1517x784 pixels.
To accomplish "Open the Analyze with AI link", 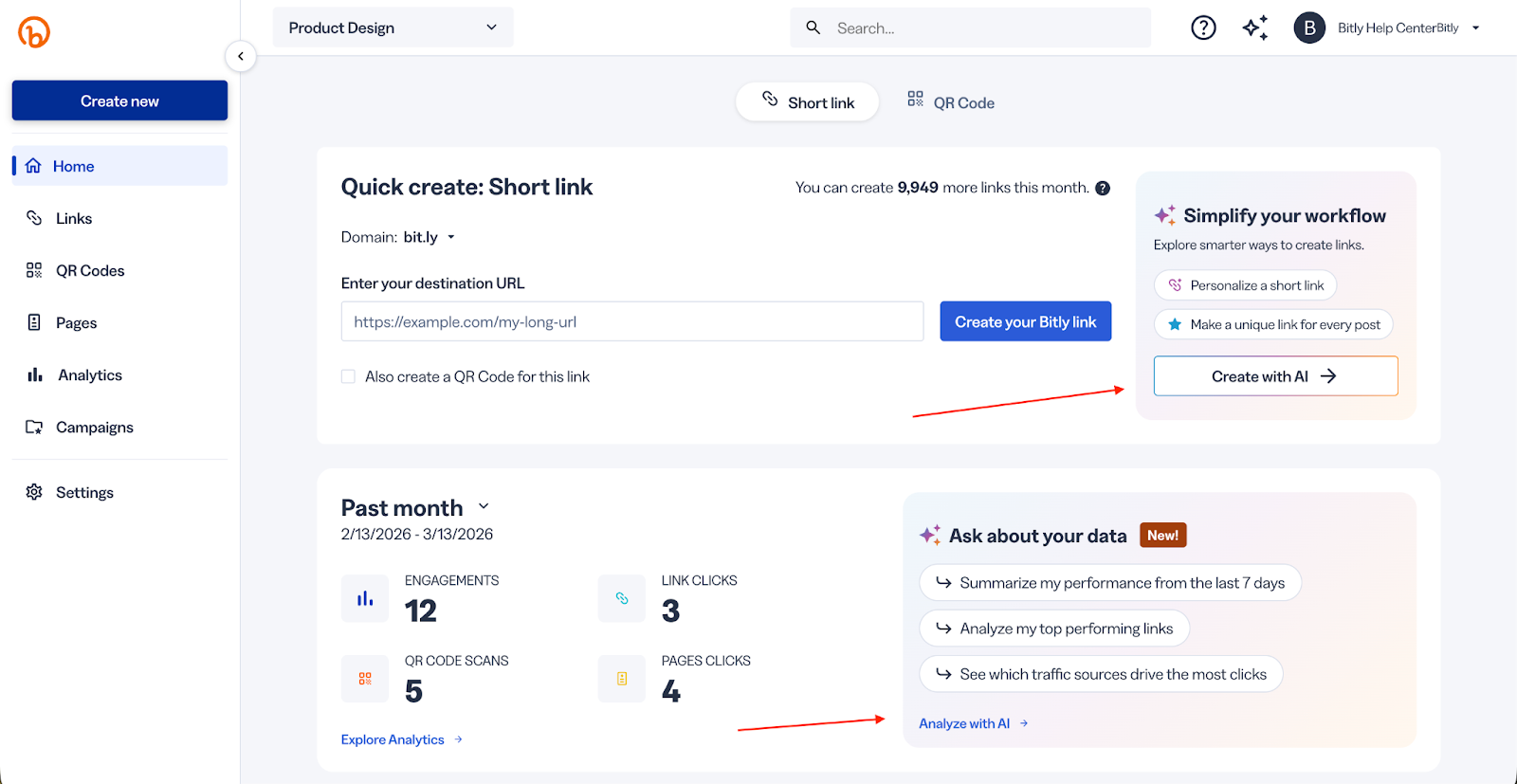I will [974, 723].
